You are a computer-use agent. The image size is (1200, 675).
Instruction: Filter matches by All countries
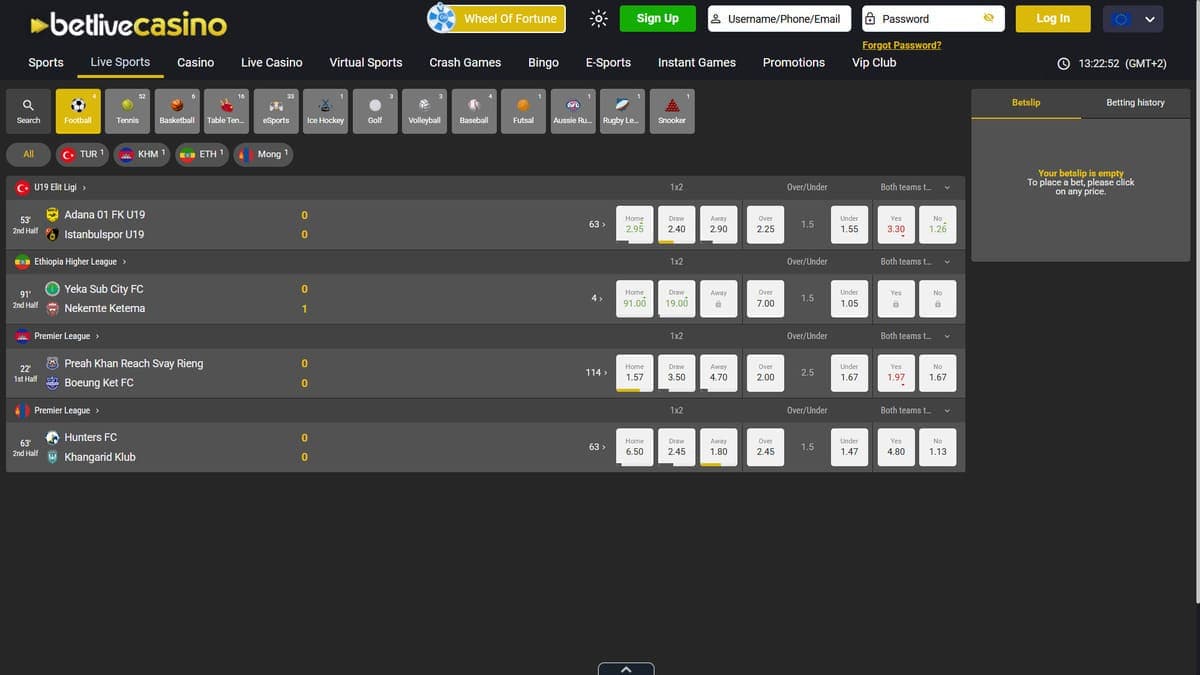[28, 154]
